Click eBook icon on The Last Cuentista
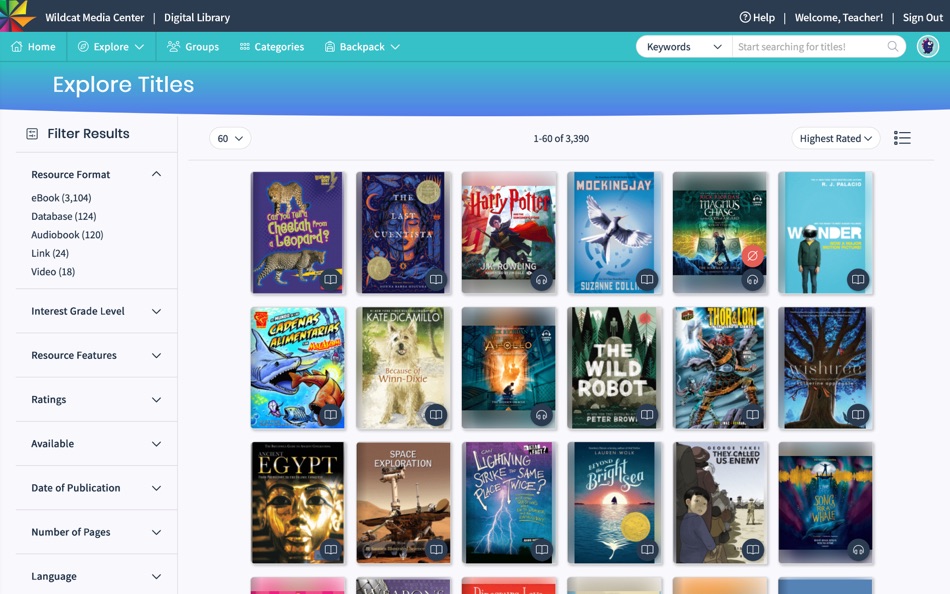 tap(436, 279)
